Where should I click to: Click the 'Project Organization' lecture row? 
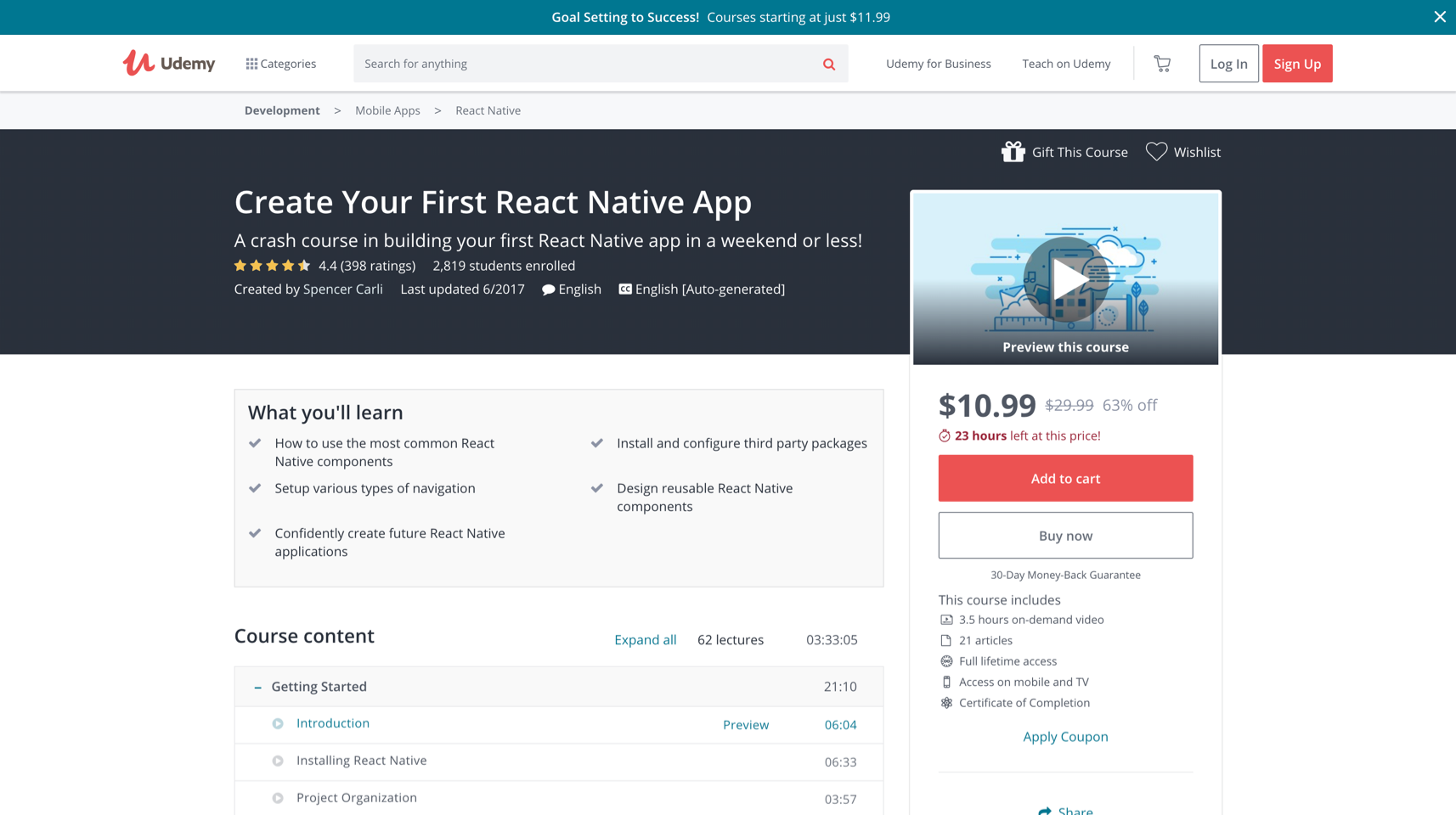(559, 798)
